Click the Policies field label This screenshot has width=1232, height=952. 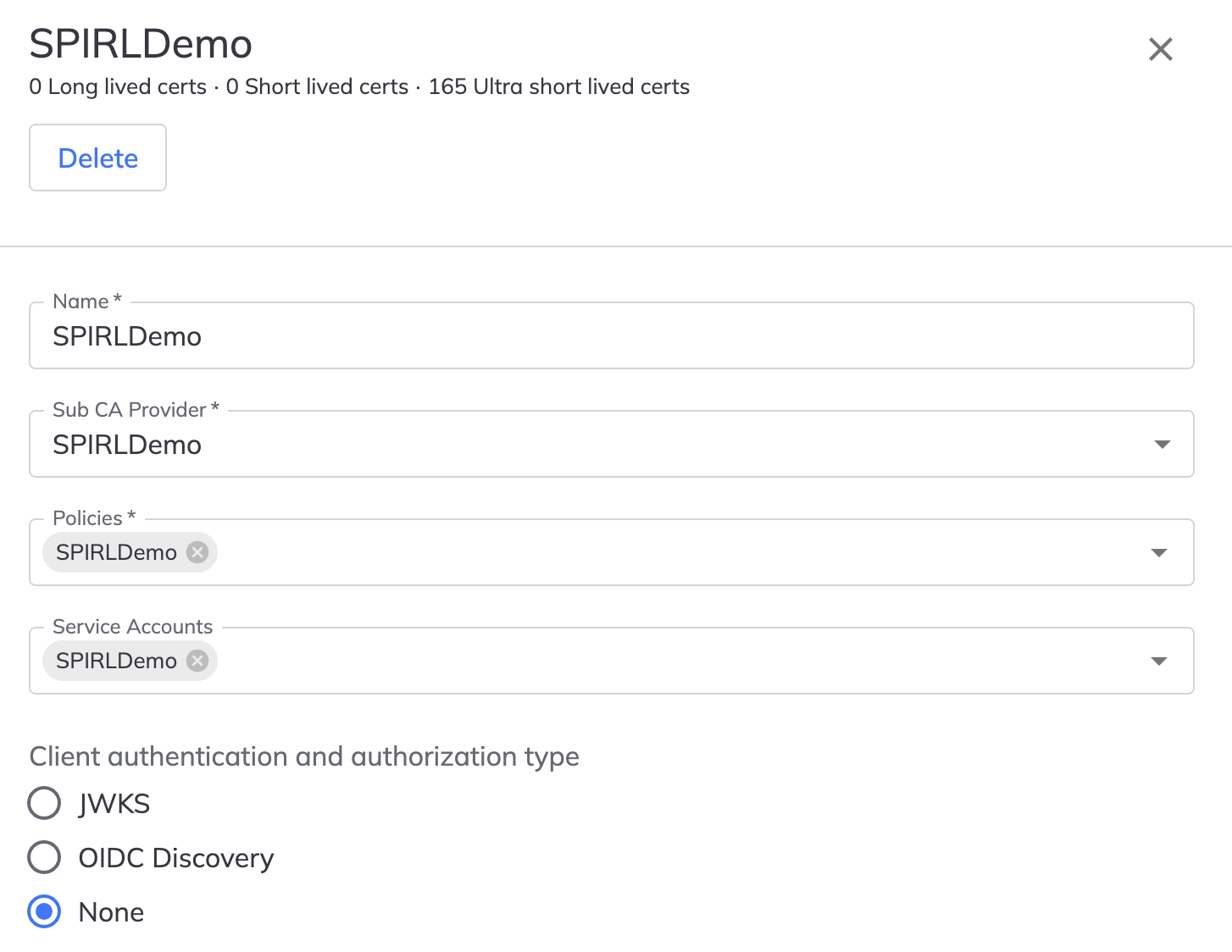click(x=87, y=518)
